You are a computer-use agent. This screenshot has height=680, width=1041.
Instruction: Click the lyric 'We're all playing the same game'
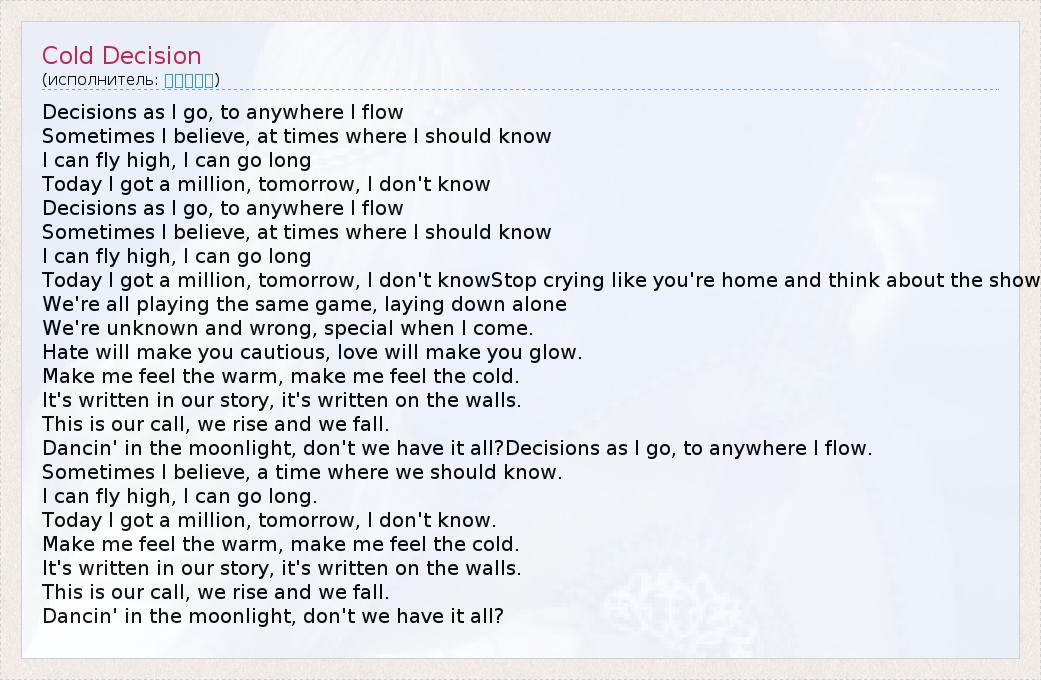[x=304, y=304]
